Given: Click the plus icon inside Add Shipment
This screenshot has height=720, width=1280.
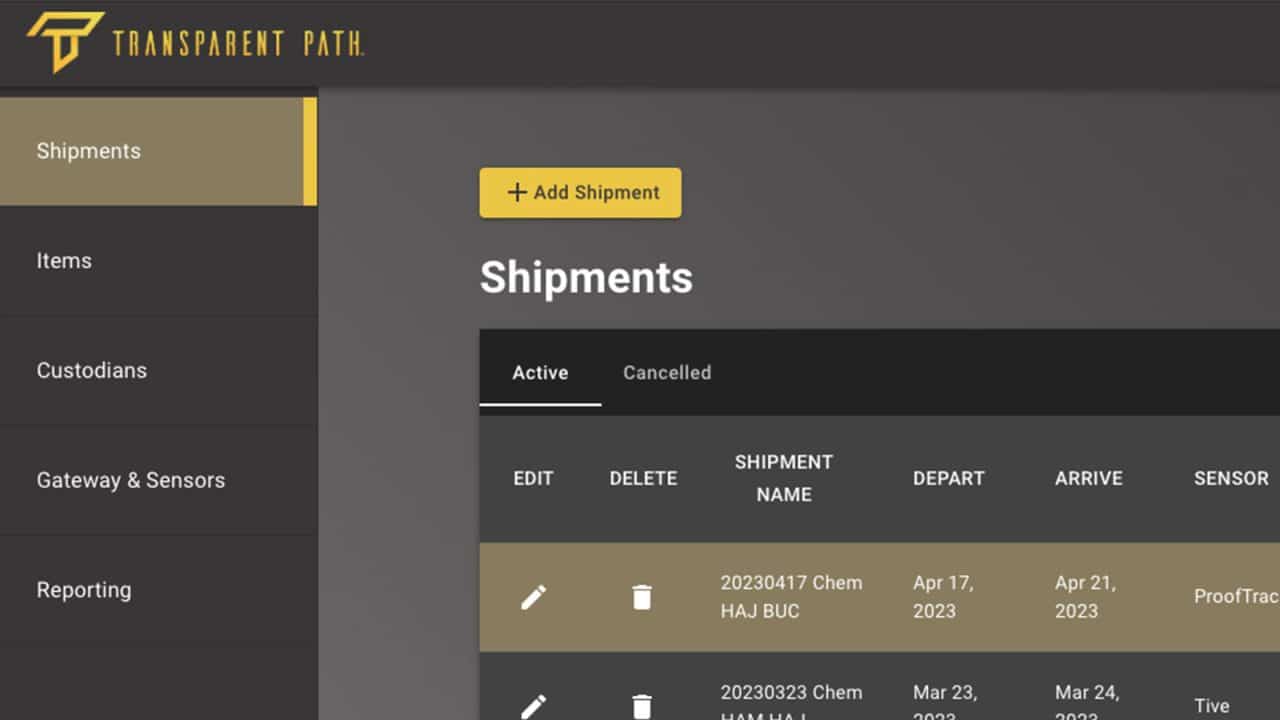Looking at the screenshot, I should point(516,192).
